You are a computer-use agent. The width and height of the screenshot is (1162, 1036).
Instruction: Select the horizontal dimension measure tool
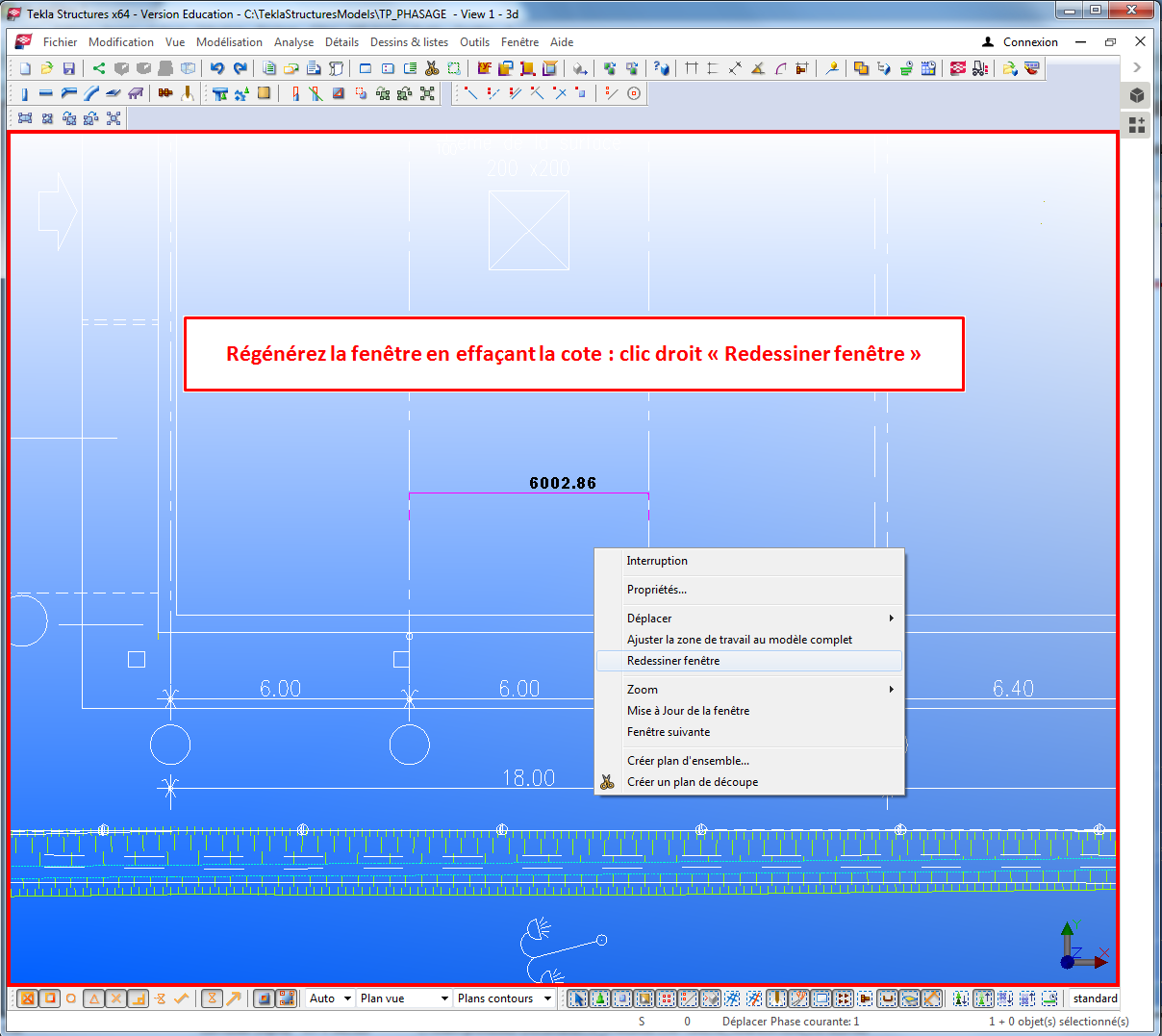691,68
